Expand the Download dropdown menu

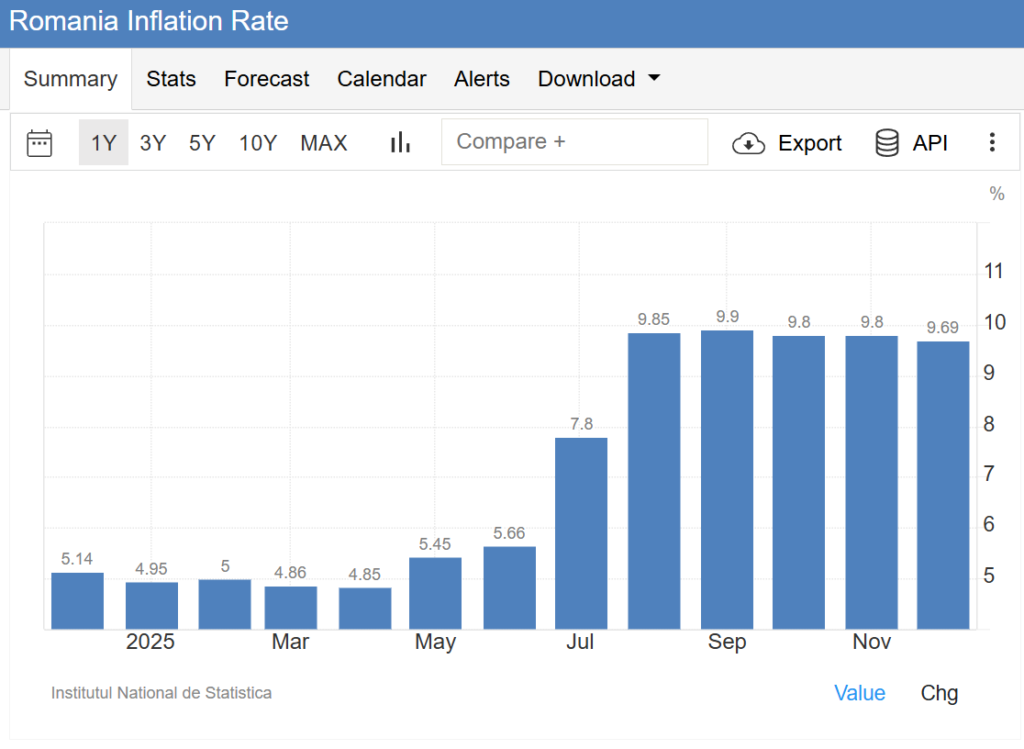click(x=598, y=79)
